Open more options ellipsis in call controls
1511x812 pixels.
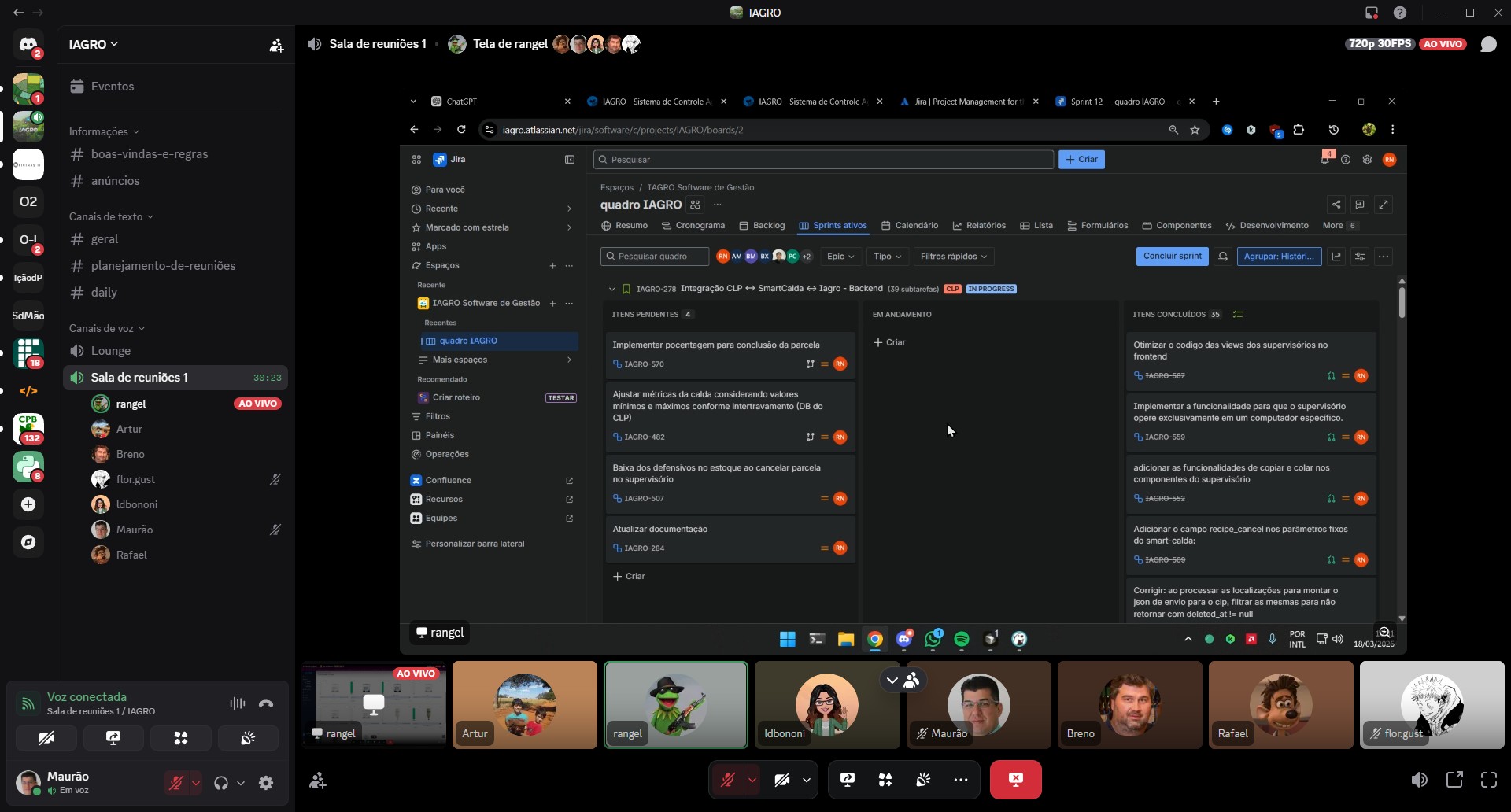tap(960, 780)
